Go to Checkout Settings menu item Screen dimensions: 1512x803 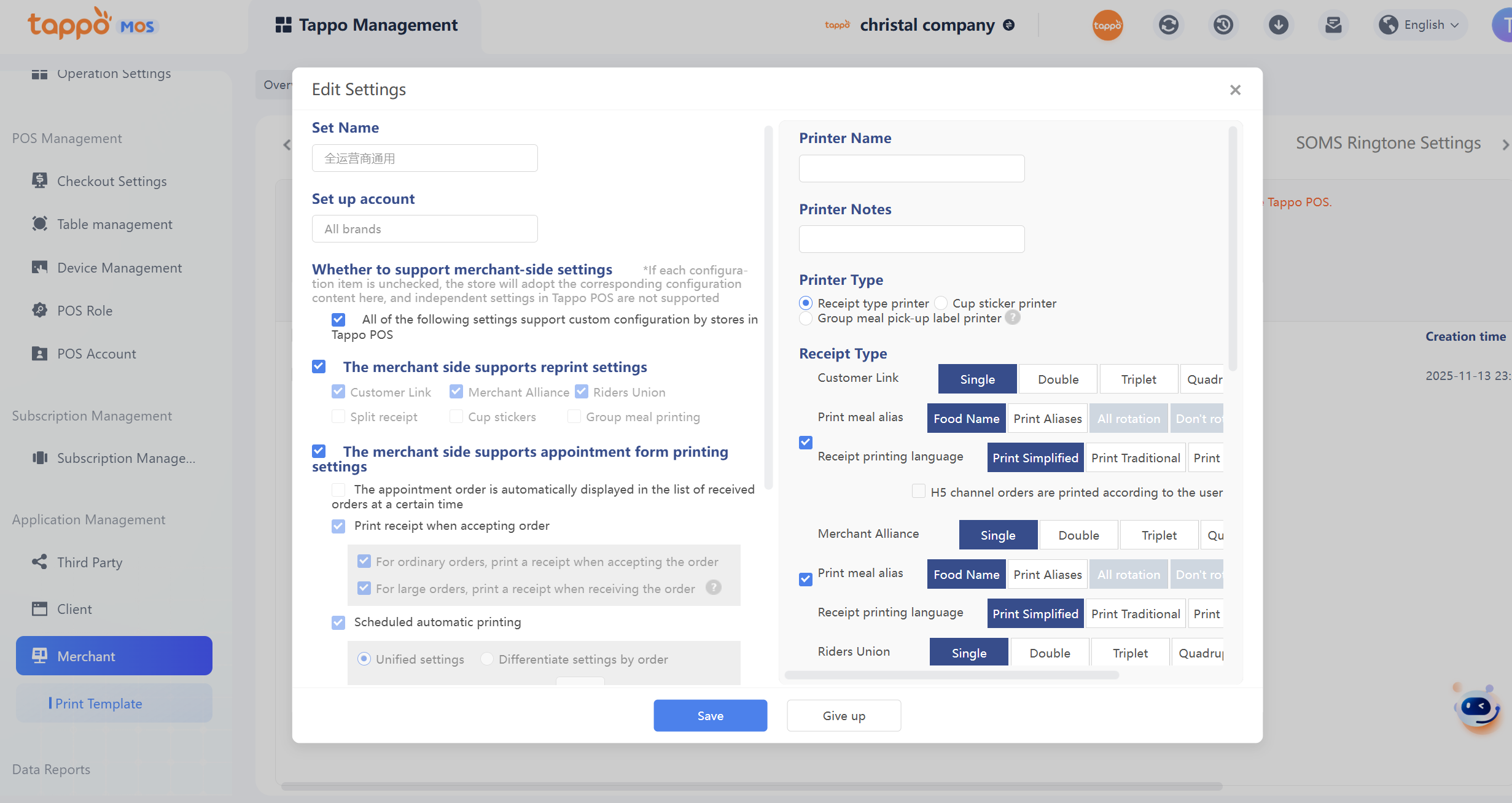(112, 181)
